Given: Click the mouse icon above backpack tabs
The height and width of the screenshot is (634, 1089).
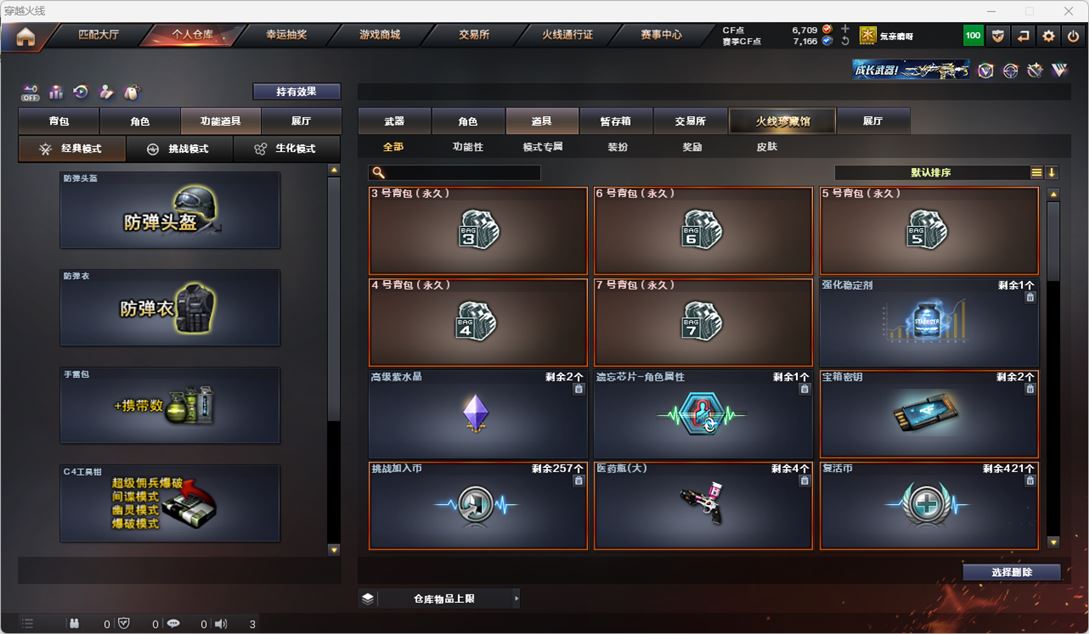Looking at the screenshot, I should (x=131, y=92).
